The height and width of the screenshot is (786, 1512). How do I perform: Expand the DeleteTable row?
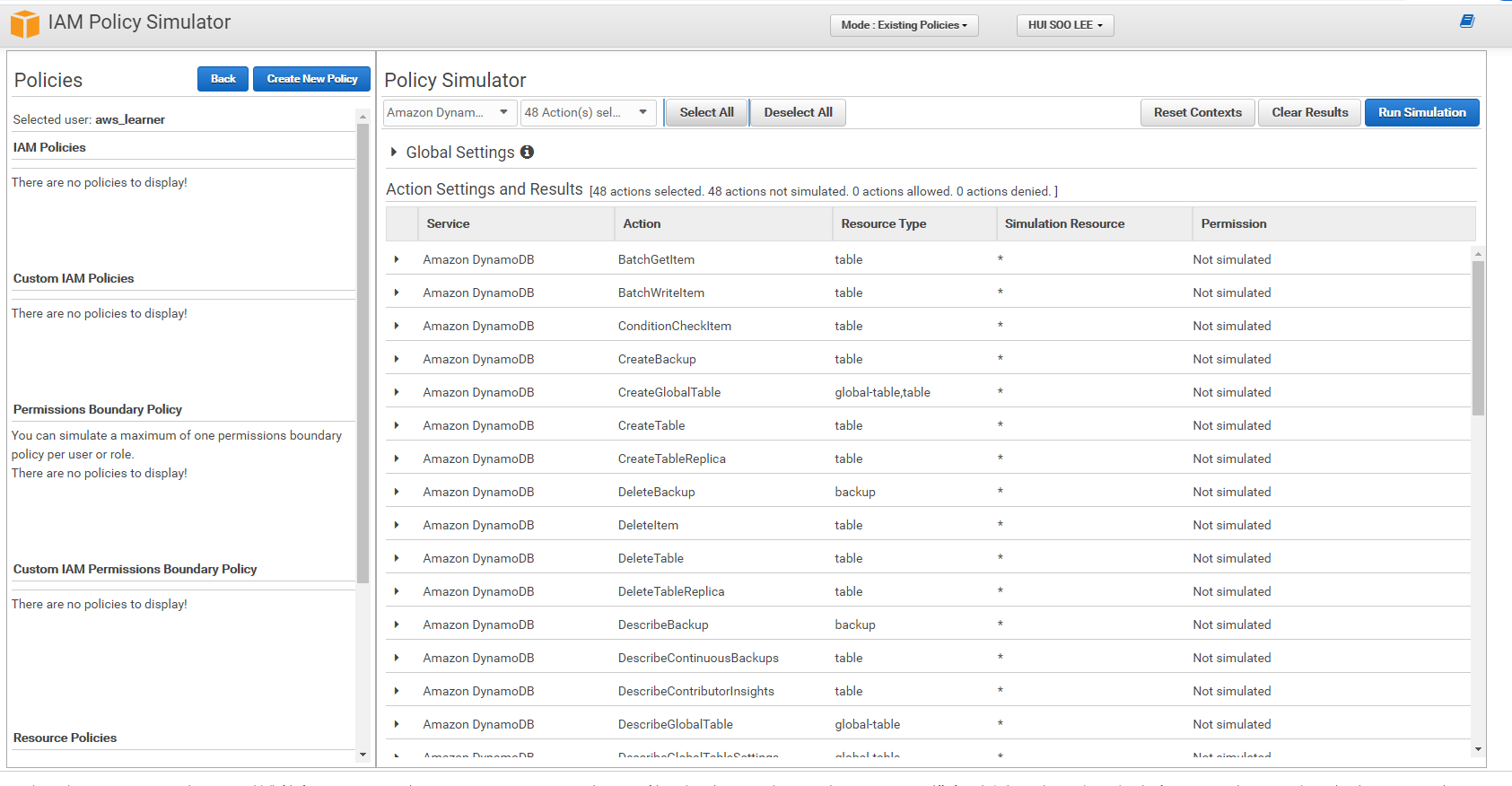tap(397, 558)
